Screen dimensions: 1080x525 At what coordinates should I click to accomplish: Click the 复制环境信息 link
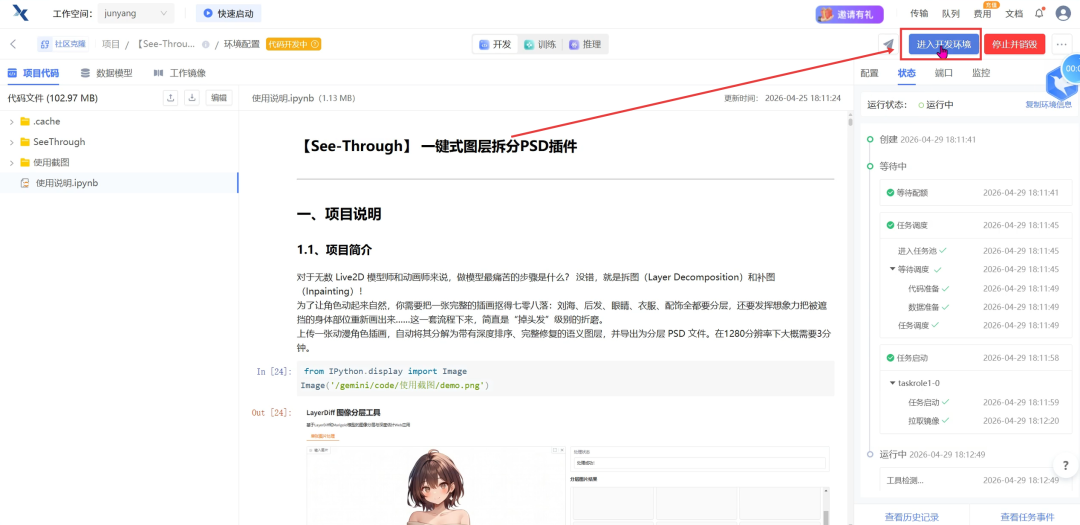click(1048, 105)
